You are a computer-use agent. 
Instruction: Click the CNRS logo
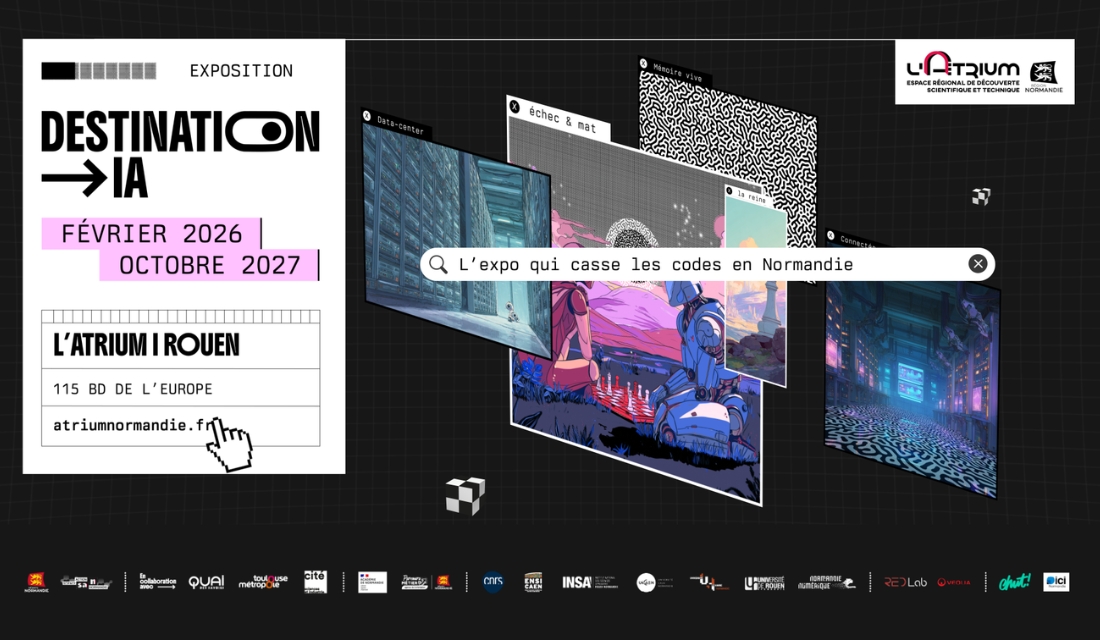coord(492,582)
